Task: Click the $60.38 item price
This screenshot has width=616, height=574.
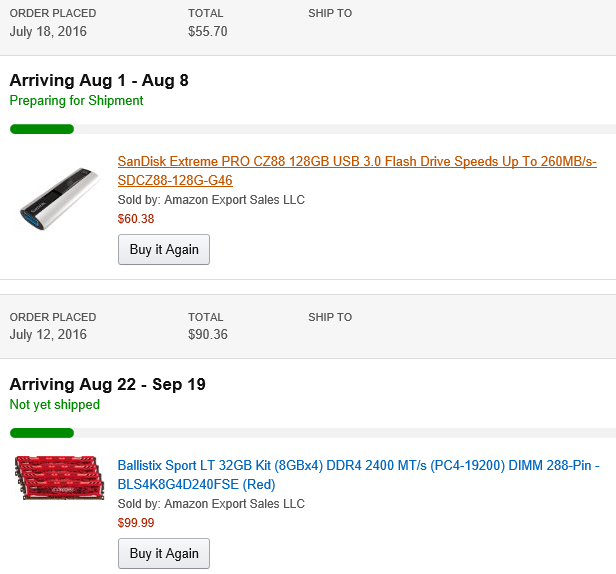Action: (x=136, y=219)
